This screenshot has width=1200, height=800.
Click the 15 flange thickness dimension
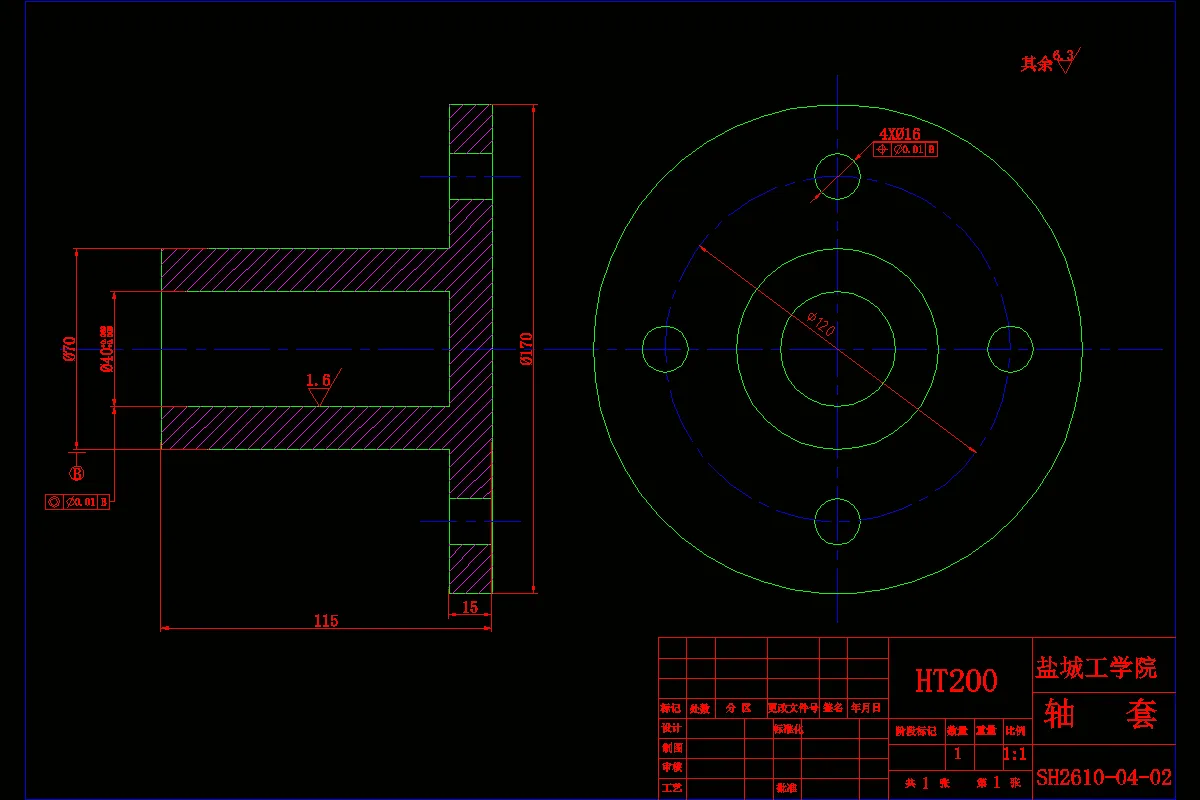pos(470,606)
